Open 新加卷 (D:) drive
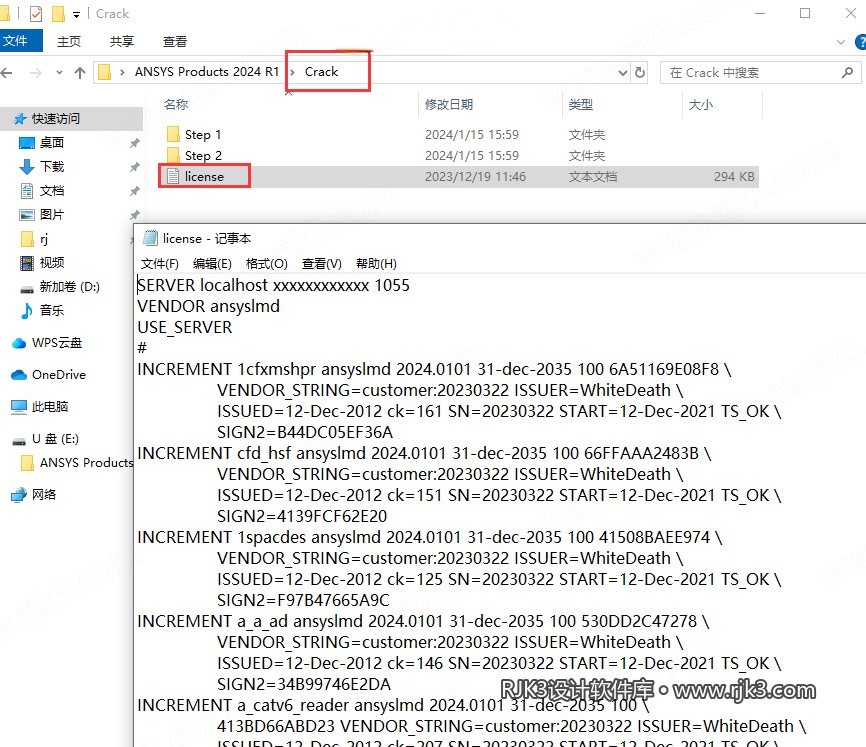This screenshot has width=866, height=747. pos(60,287)
